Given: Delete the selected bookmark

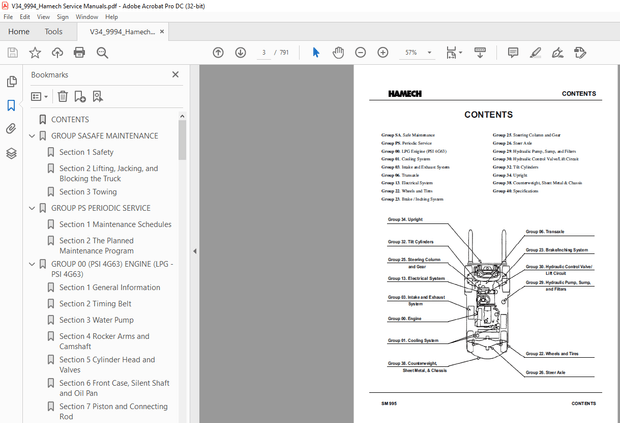Looking at the screenshot, I should point(62,96).
